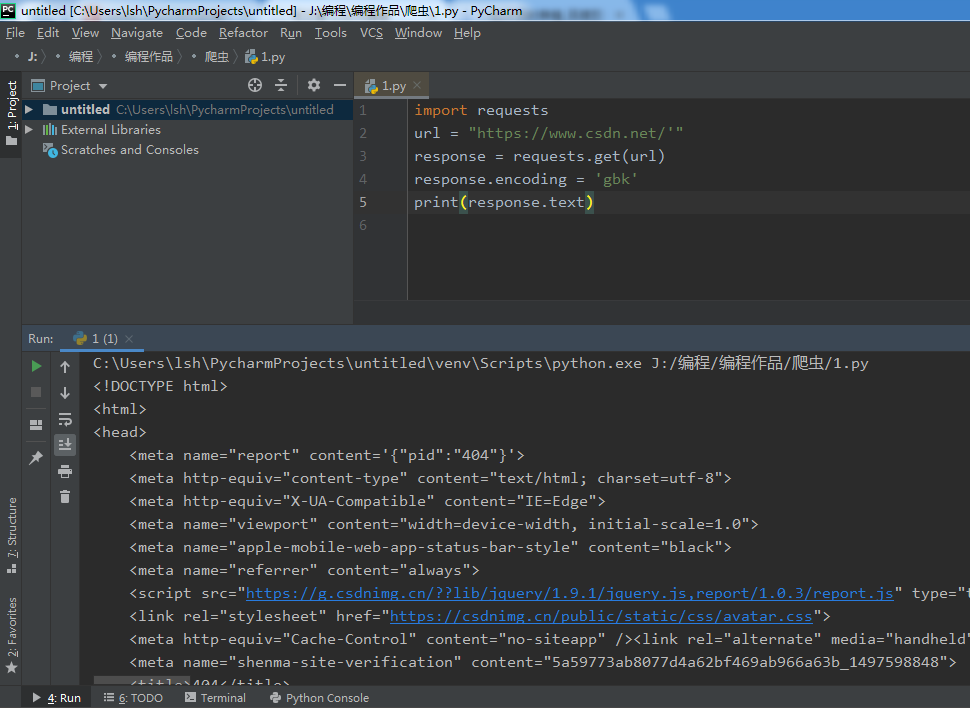970x708 pixels.
Task: Hide the Project panel with the minus icon
Action: (340, 85)
